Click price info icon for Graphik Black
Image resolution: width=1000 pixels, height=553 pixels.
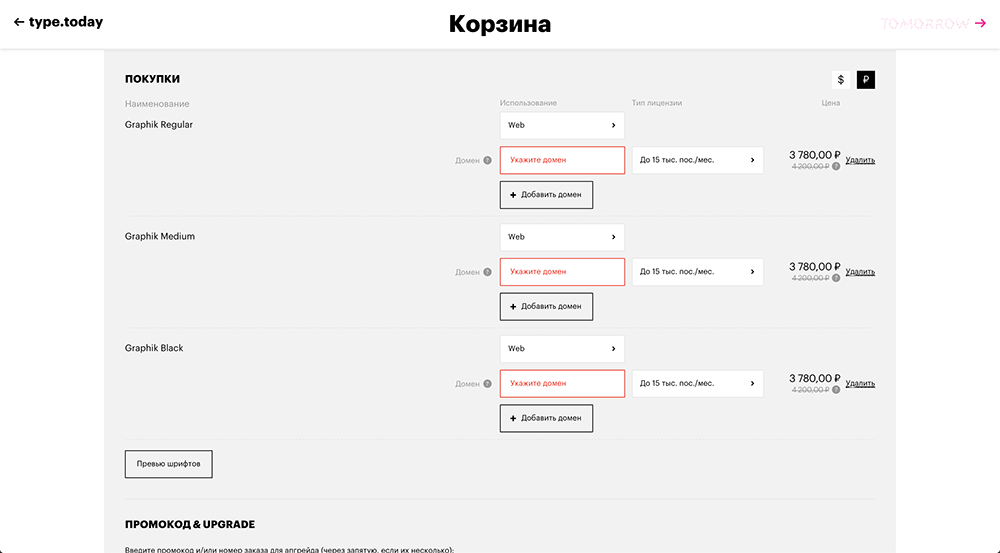[836, 390]
